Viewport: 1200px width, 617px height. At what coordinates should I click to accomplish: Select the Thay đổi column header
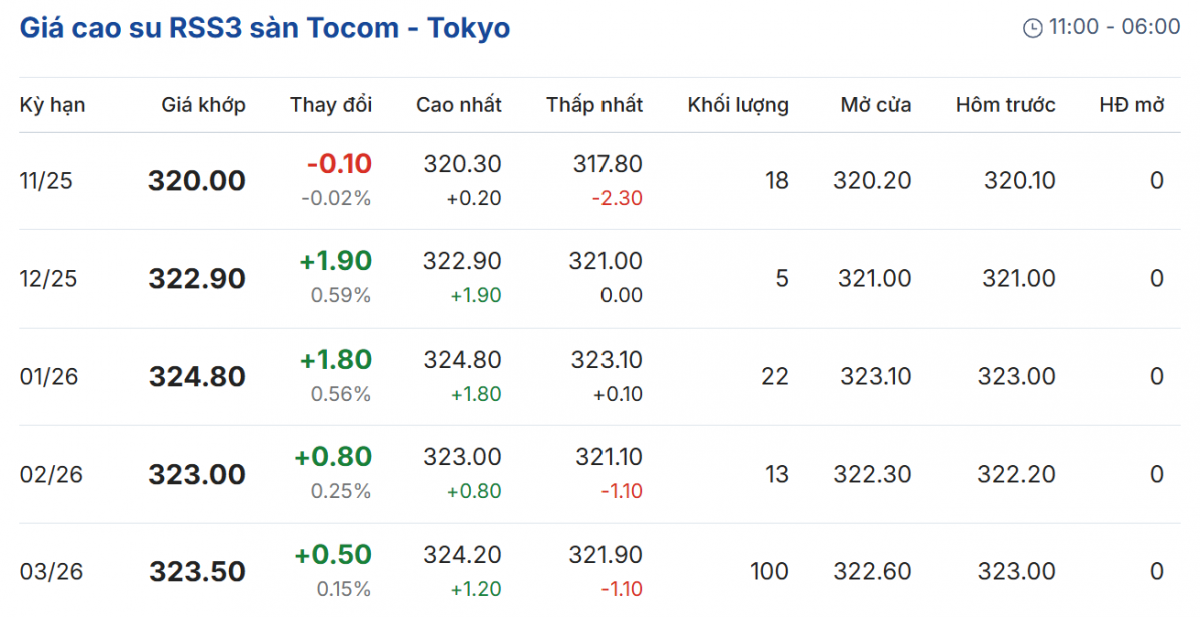[x=331, y=105]
